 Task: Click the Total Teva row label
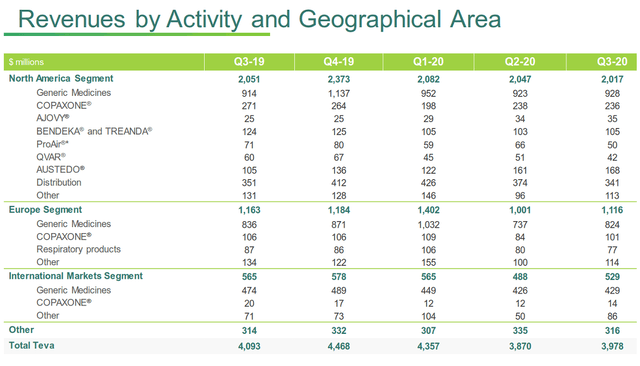coord(31,346)
